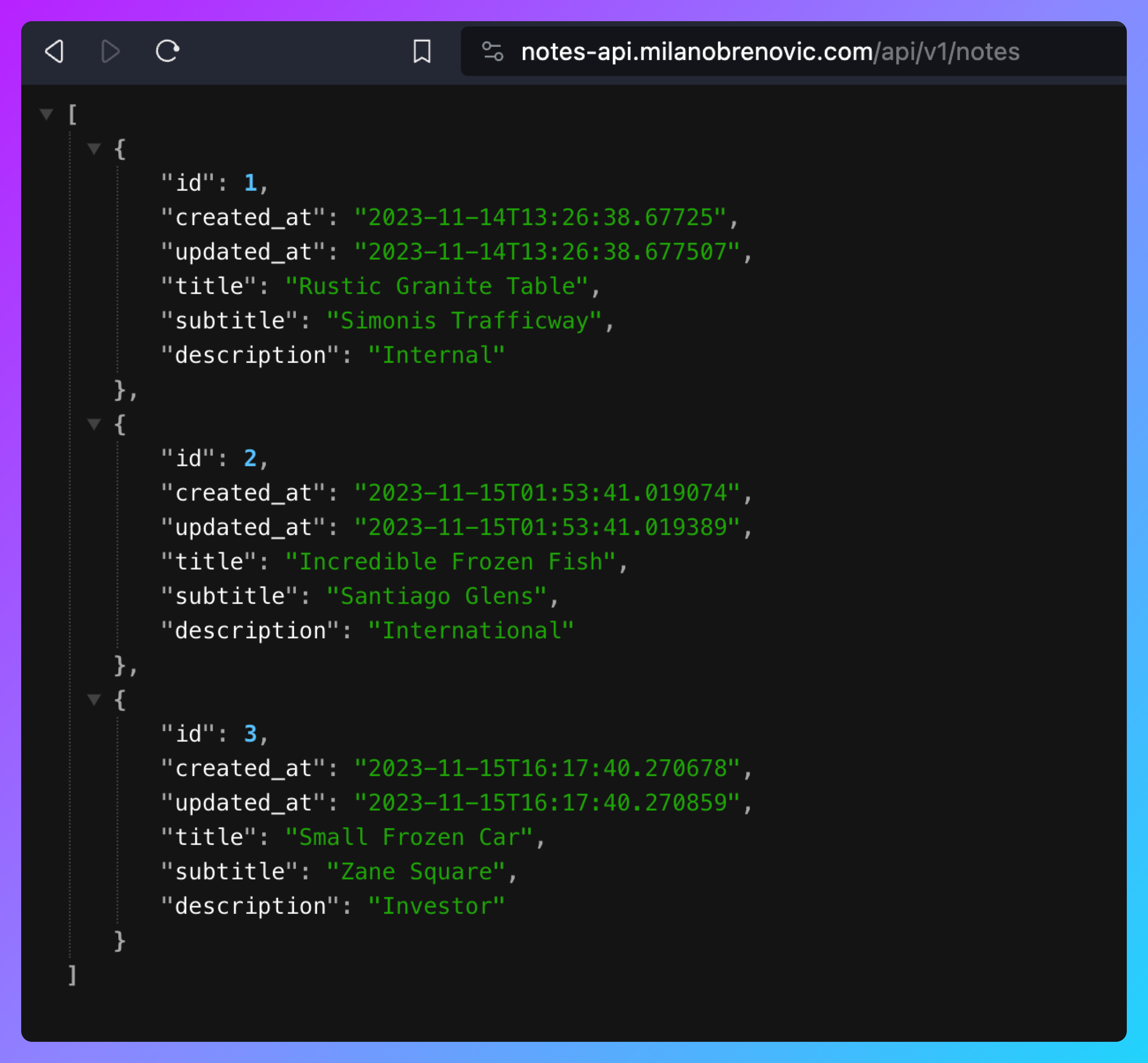Click the title "Incredible Frozen Fish"
The image size is (1148, 1063).
[x=450, y=562]
